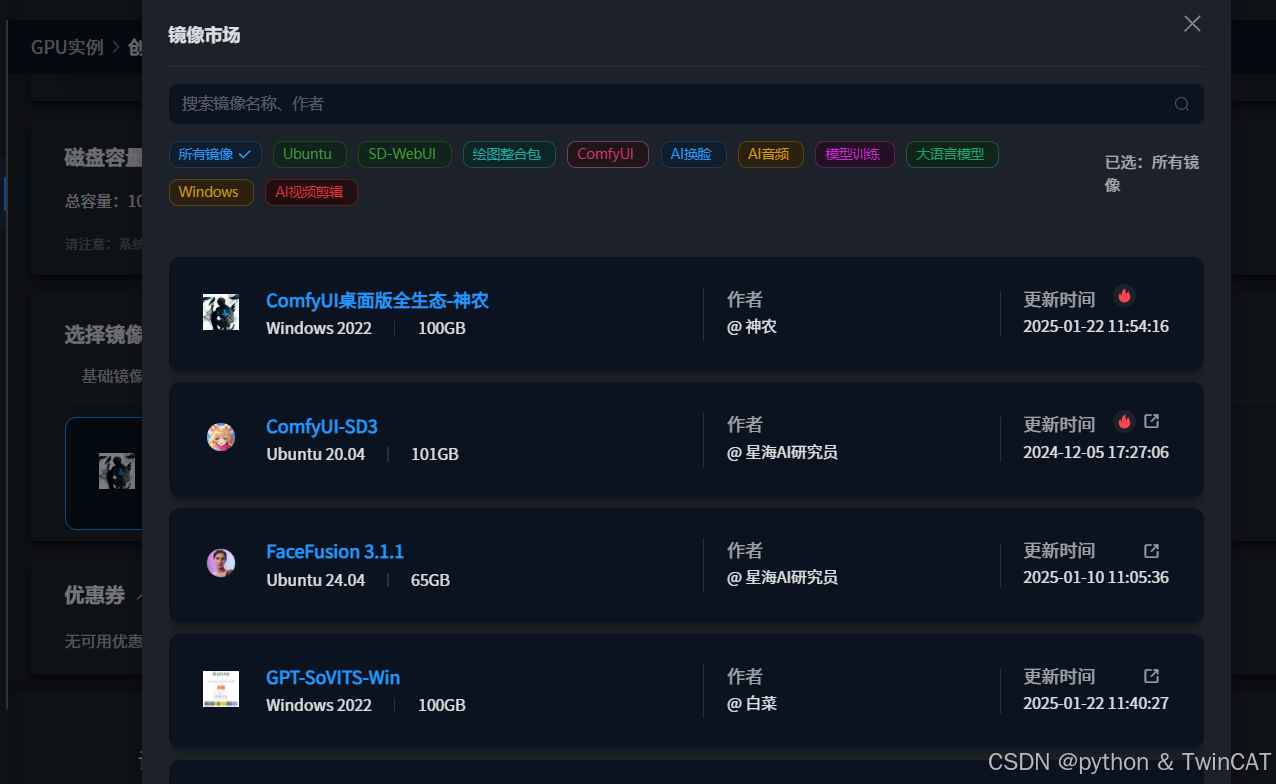Click update time 2025-01-22 11:54:16
Screen dimensions: 1276x784
(x=1096, y=327)
